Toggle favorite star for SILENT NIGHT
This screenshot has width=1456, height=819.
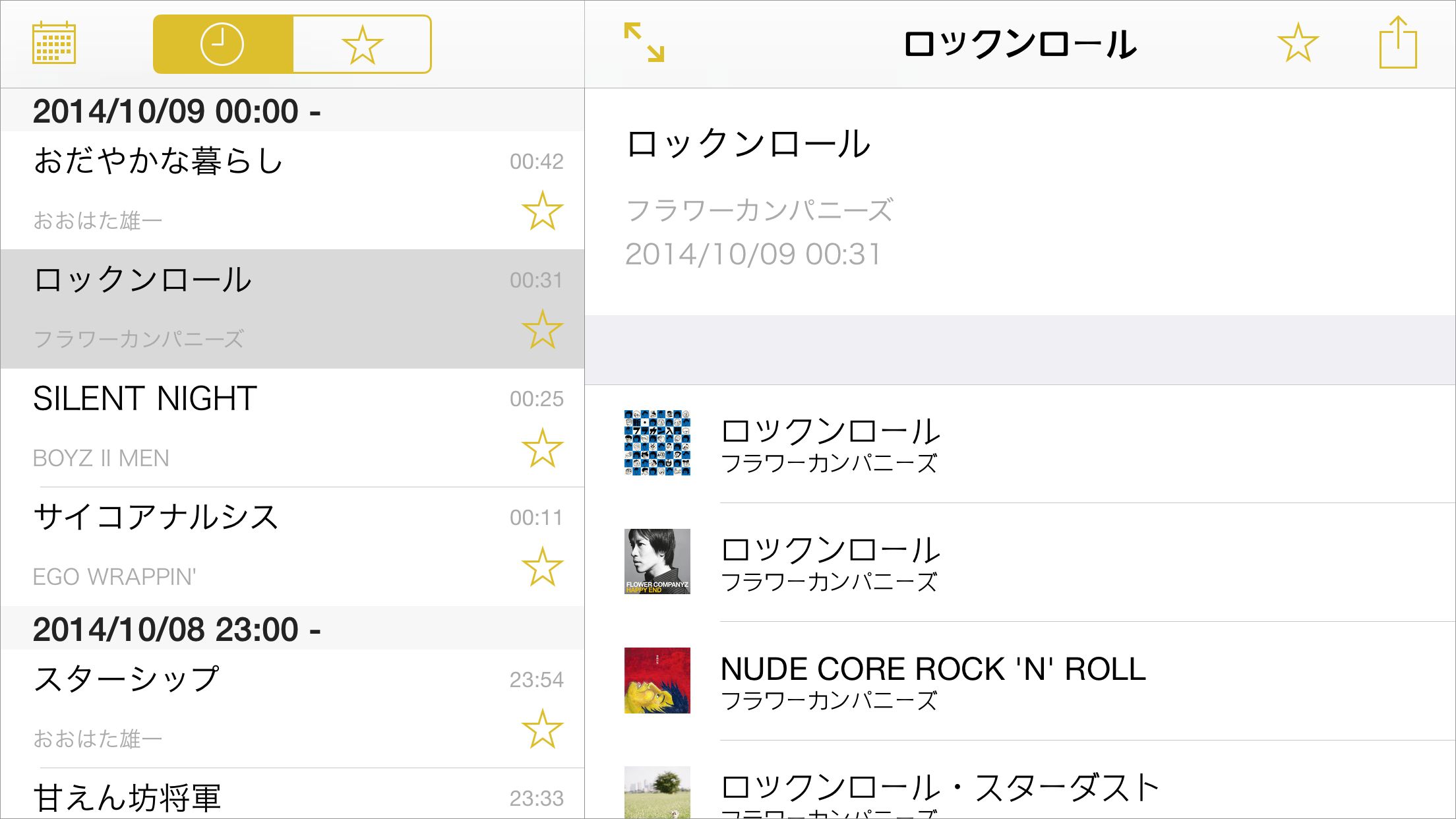click(x=542, y=448)
